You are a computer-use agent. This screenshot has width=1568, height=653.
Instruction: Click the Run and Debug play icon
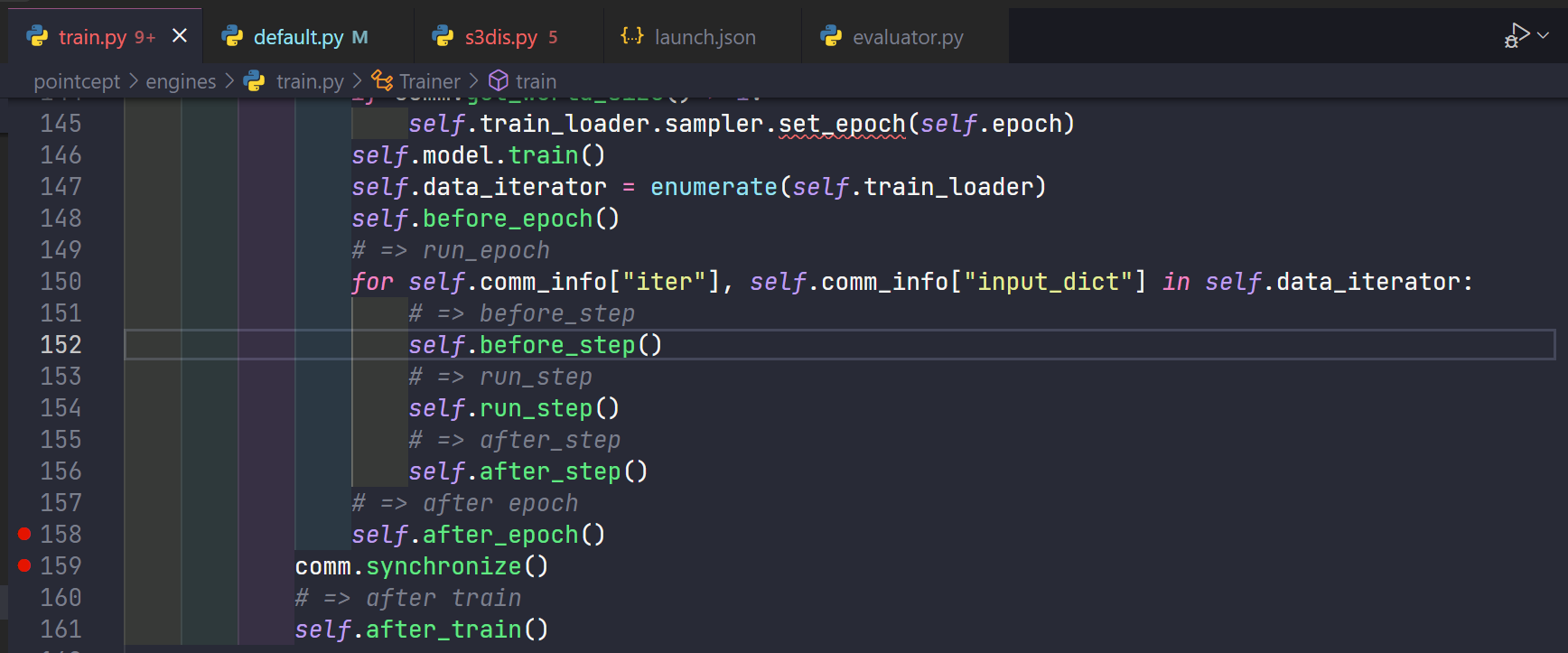click(x=1517, y=35)
